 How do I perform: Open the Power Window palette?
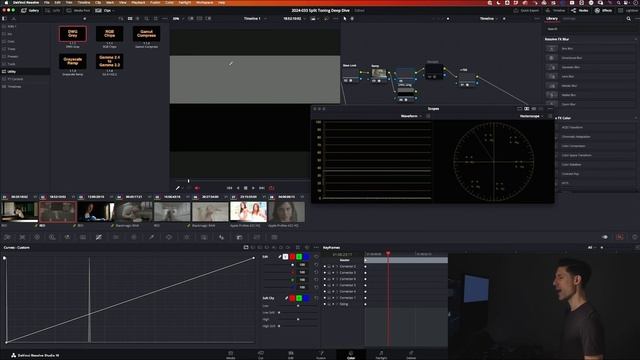pos(169,237)
